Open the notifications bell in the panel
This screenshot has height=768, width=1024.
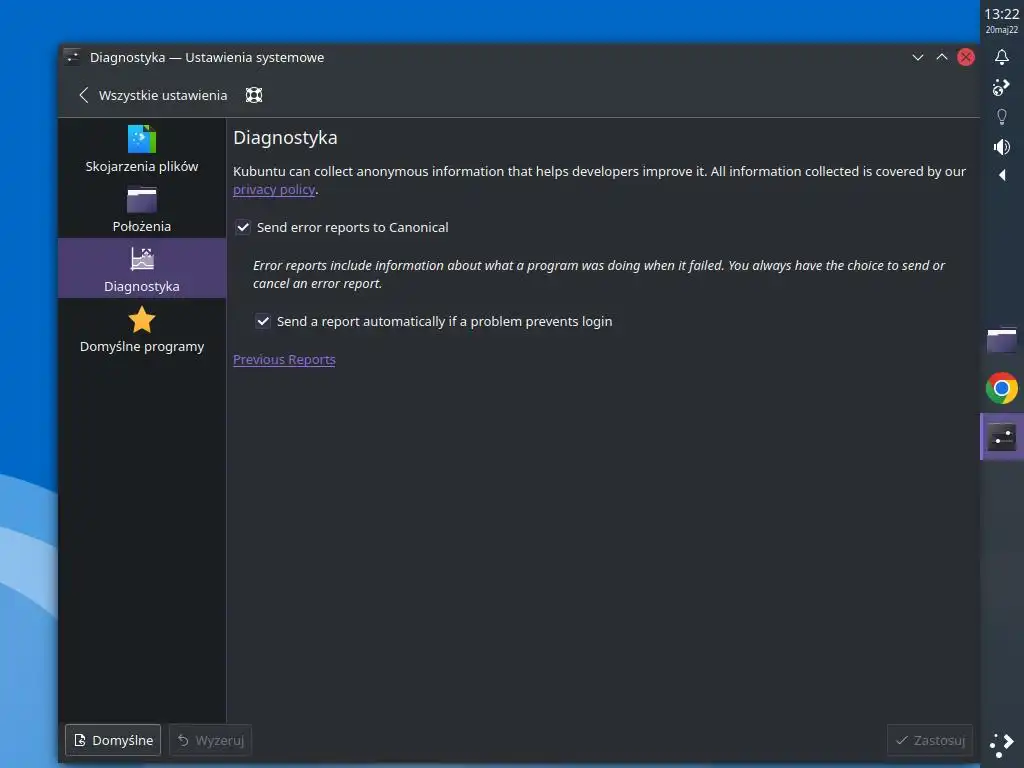1001,57
